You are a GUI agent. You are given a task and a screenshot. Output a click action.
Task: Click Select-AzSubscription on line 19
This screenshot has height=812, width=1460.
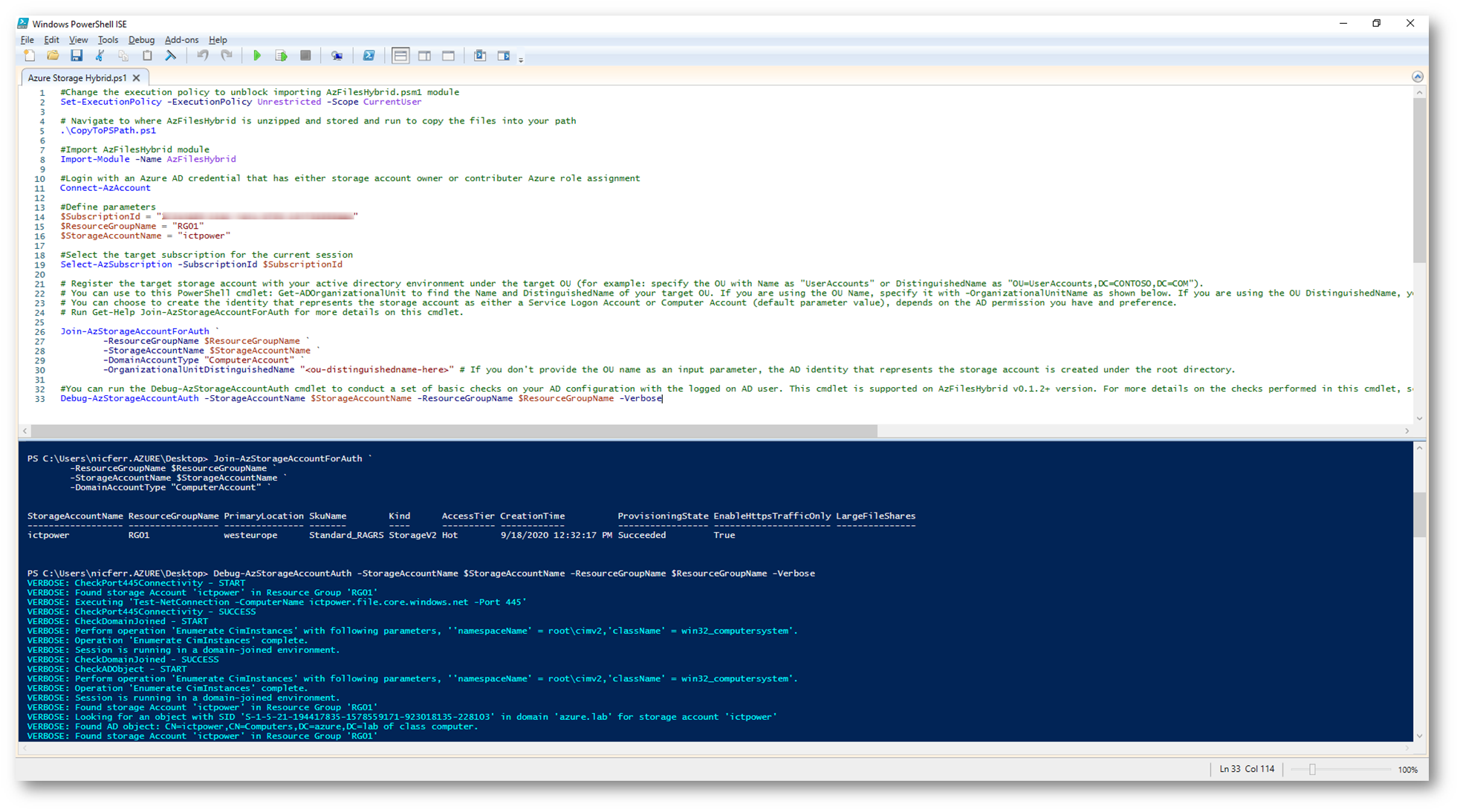pyautogui.click(x=116, y=264)
